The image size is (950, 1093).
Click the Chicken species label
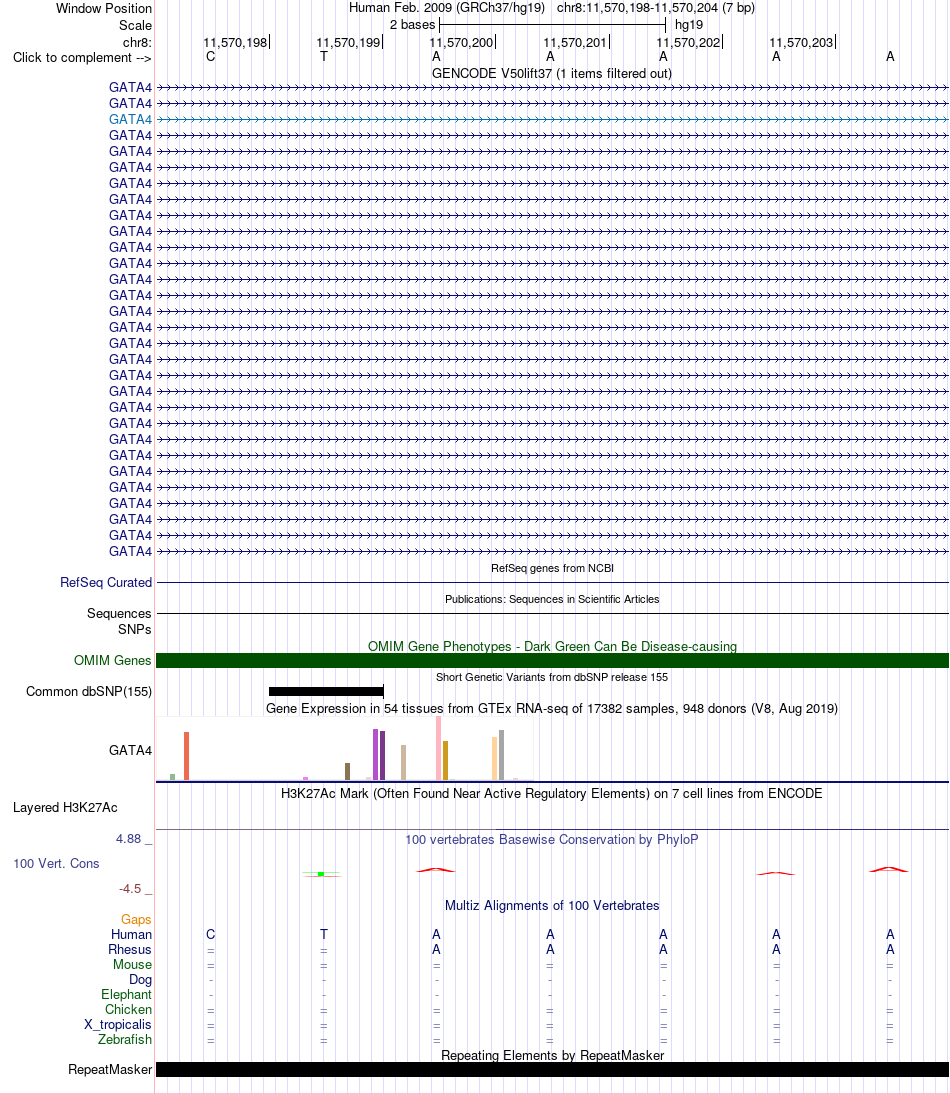pos(128,1009)
